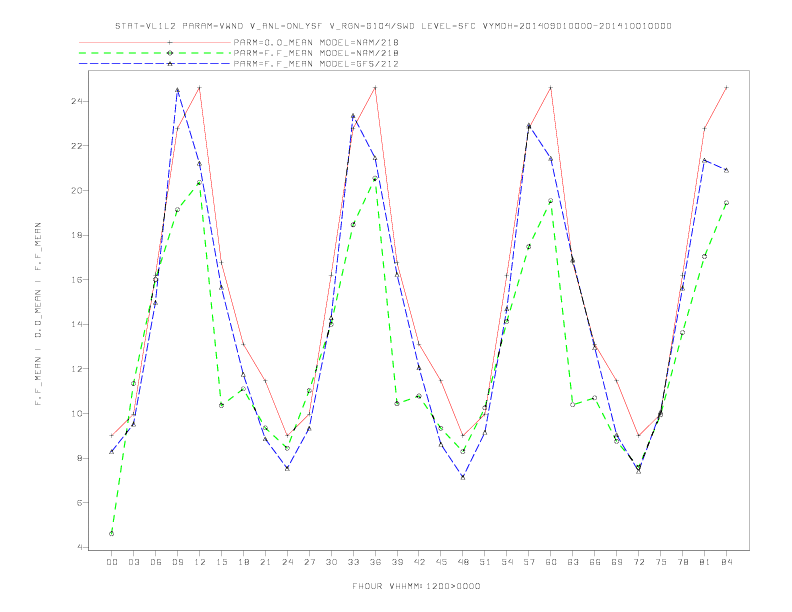Click y-axis tick label 18

point(77,235)
